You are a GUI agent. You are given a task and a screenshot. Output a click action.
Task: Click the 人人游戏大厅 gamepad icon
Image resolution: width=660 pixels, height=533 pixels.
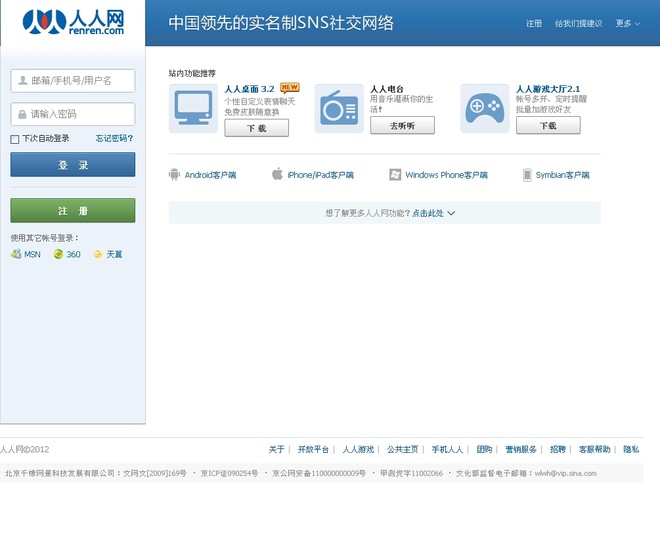tap(485, 108)
